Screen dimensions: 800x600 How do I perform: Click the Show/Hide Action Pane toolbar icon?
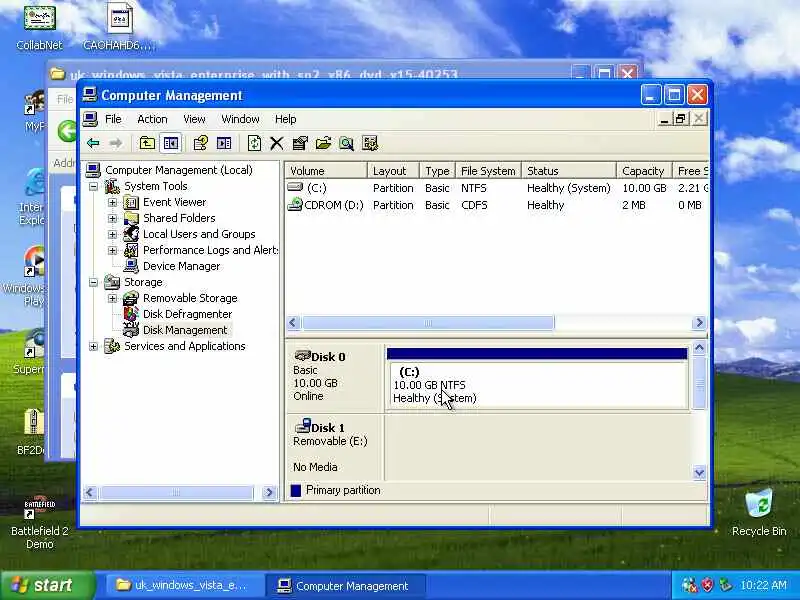pos(224,143)
